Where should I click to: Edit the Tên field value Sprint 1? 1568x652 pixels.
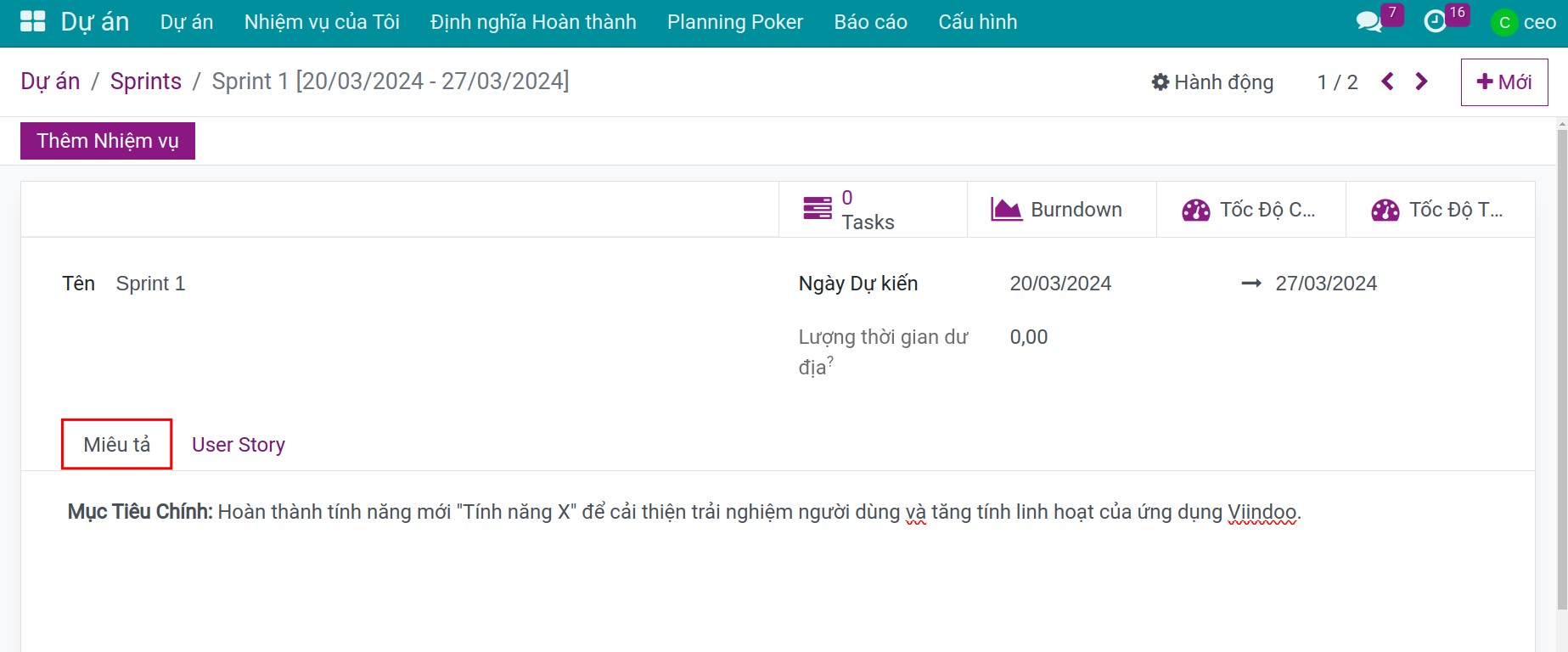[x=151, y=284]
